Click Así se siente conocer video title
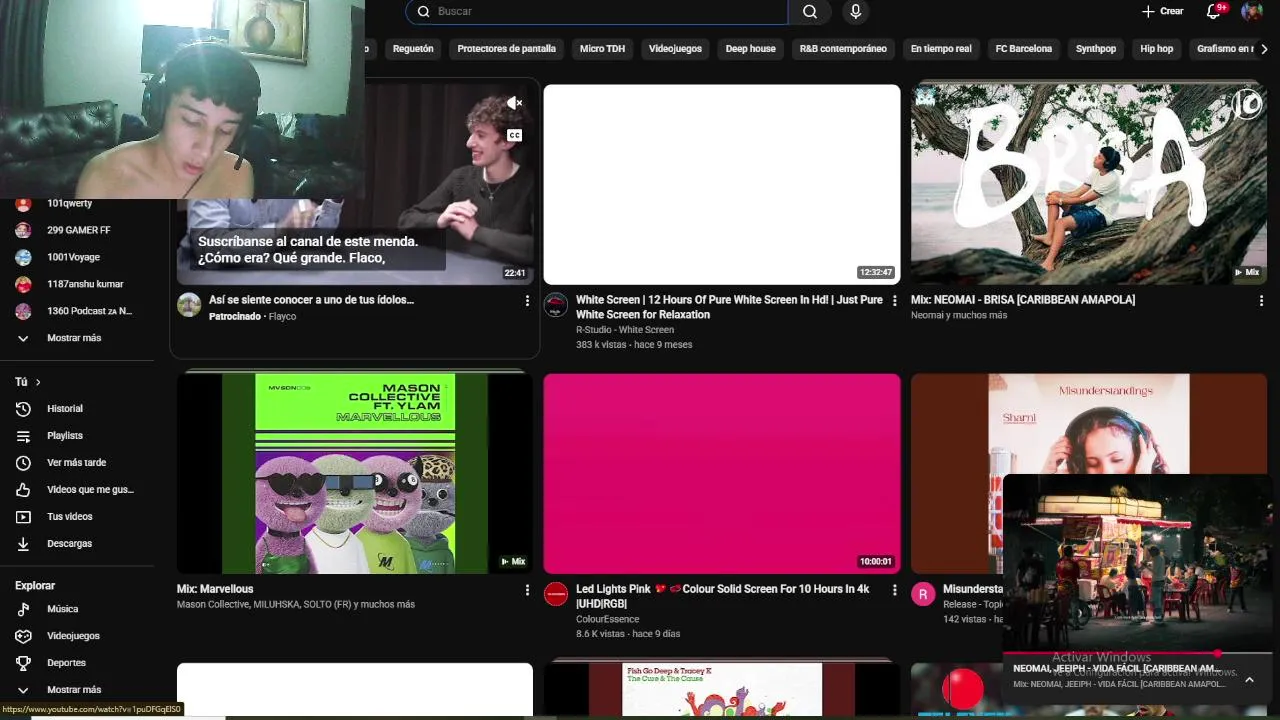 [311, 300]
